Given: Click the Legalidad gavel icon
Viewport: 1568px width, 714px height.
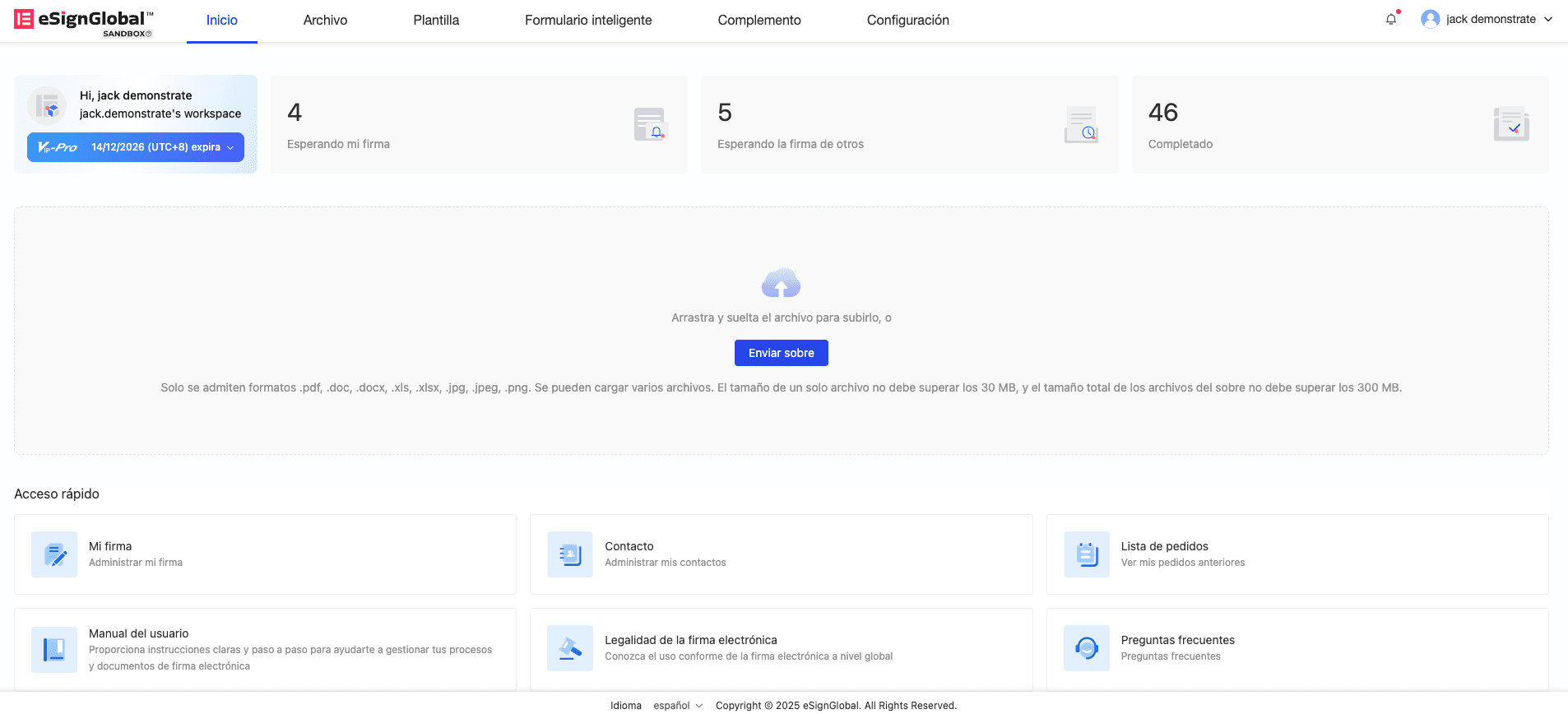Looking at the screenshot, I should pos(570,648).
